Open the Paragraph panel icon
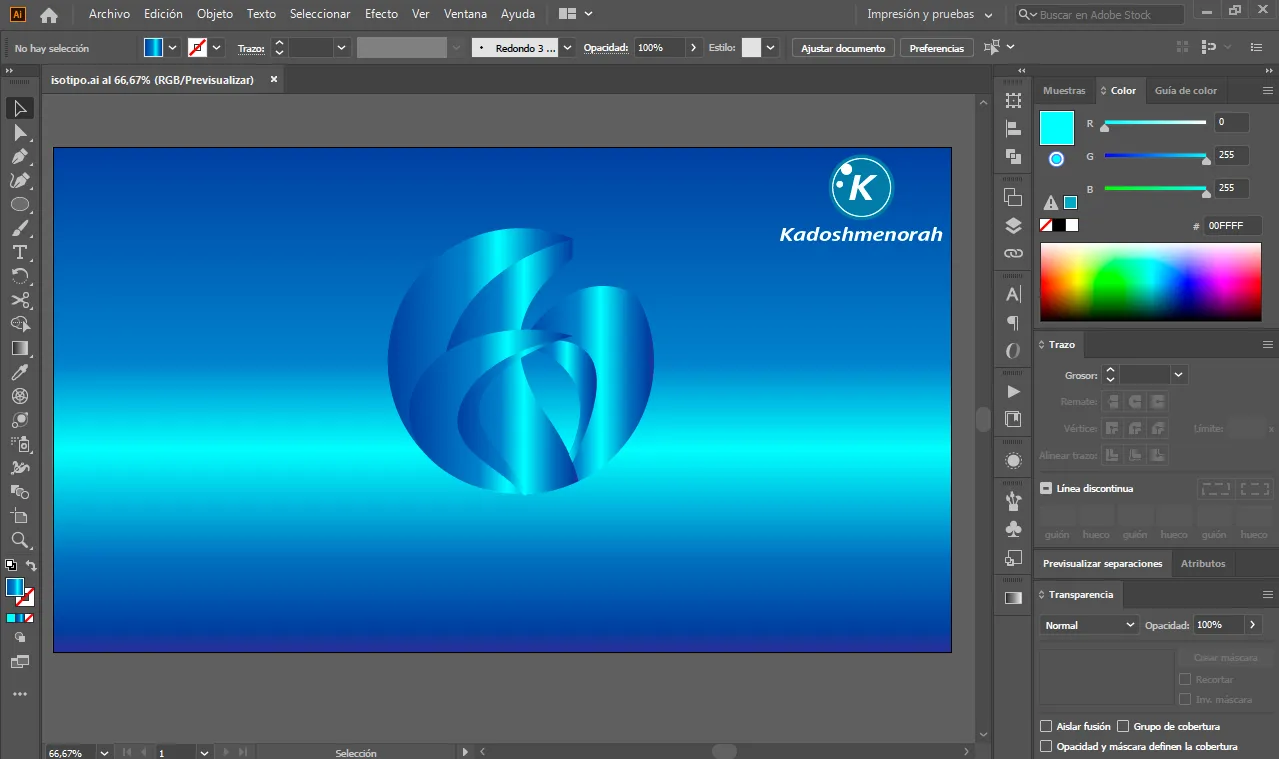 pos(1013,322)
